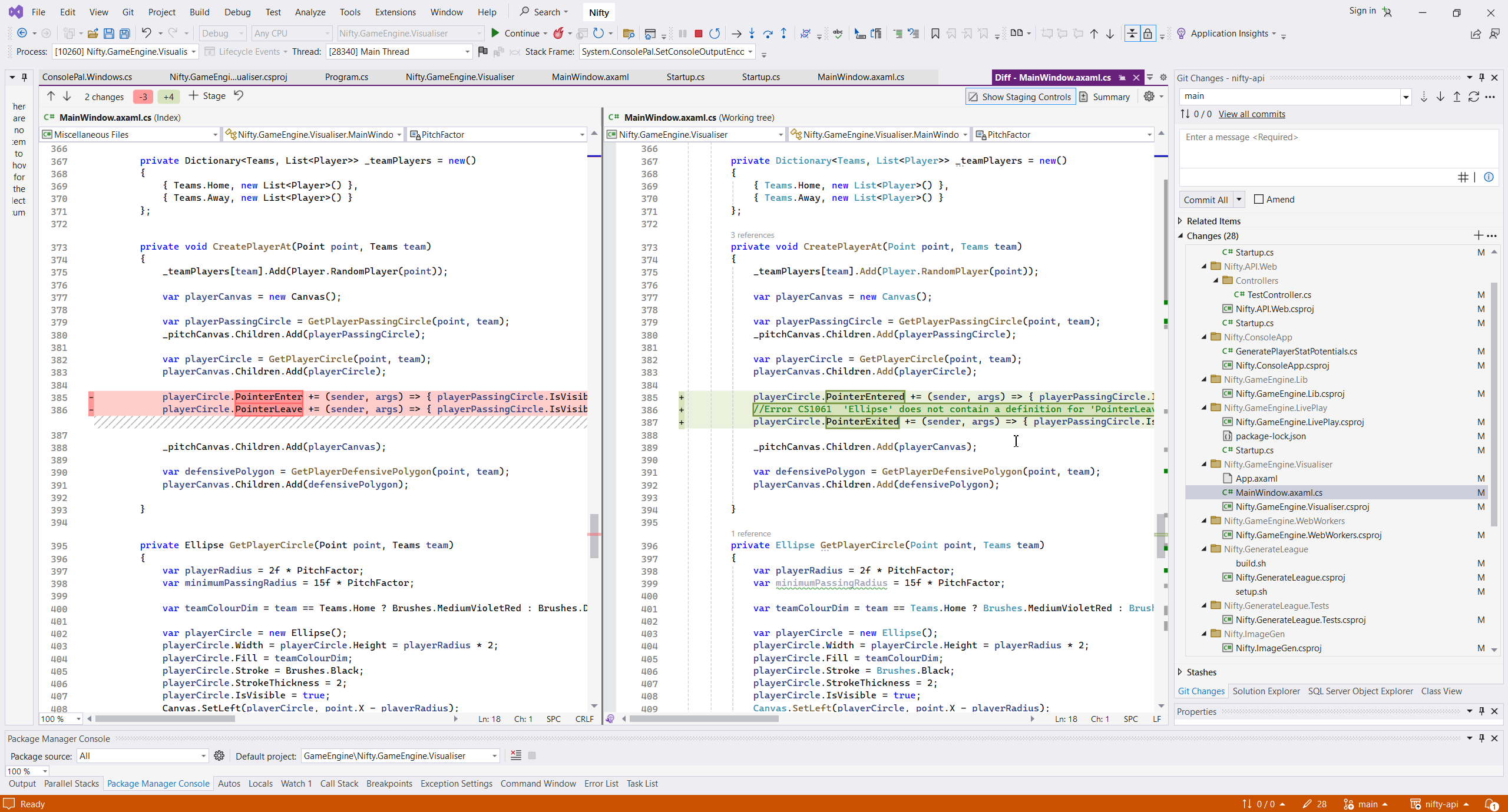Click the commit message input field
1508x812 pixels.
[x=1337, y=147]
